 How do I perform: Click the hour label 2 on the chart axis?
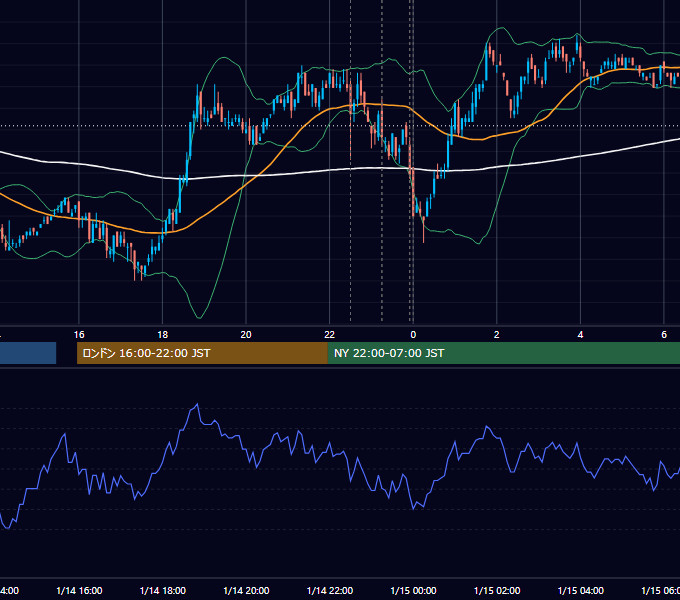(497, 335)
